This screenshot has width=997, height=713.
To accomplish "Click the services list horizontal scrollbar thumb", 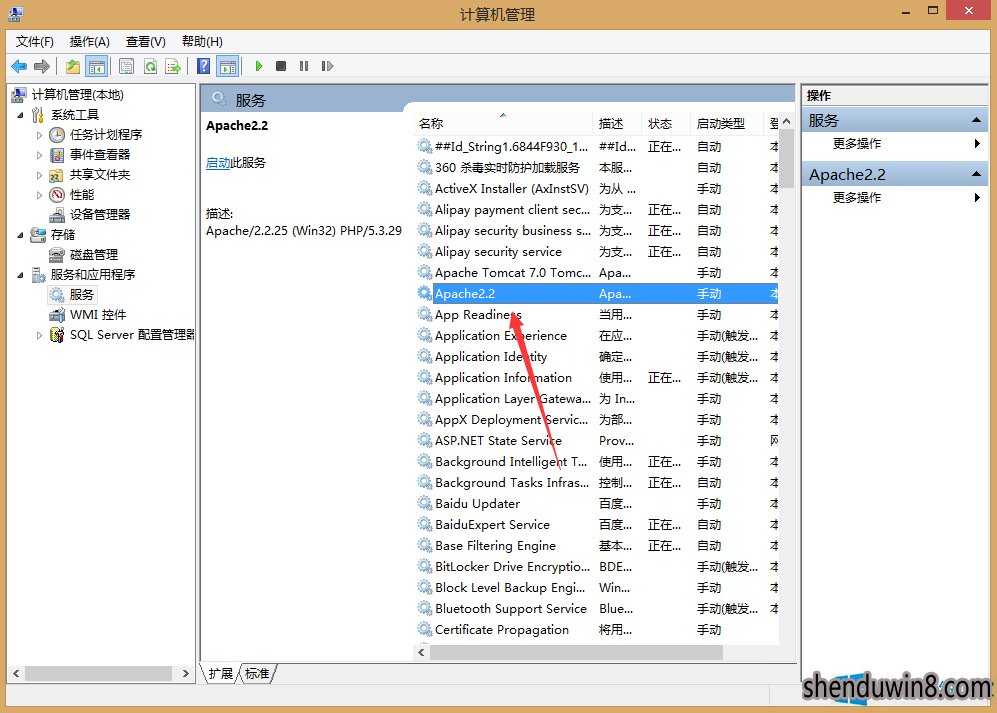I will [576, 653].
